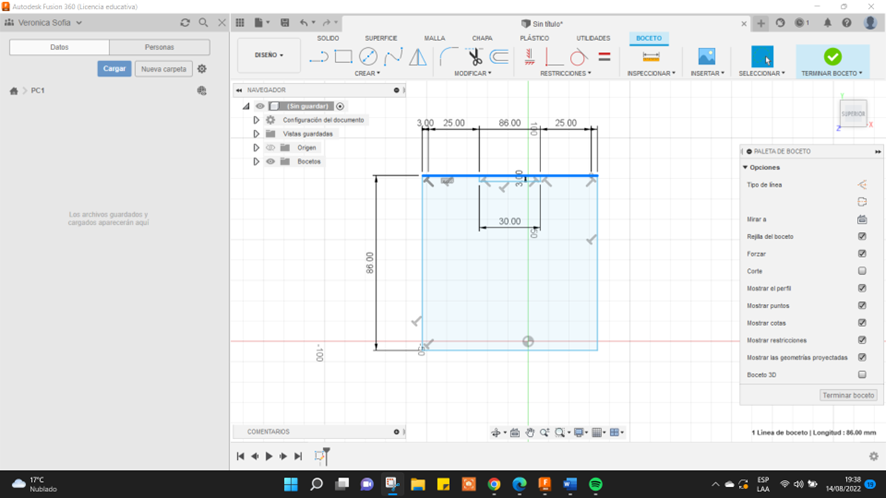This screenshot has width=886, height=498.
Task: Click the Measure tool under Inspeccionar
Action: pos(651,57)
